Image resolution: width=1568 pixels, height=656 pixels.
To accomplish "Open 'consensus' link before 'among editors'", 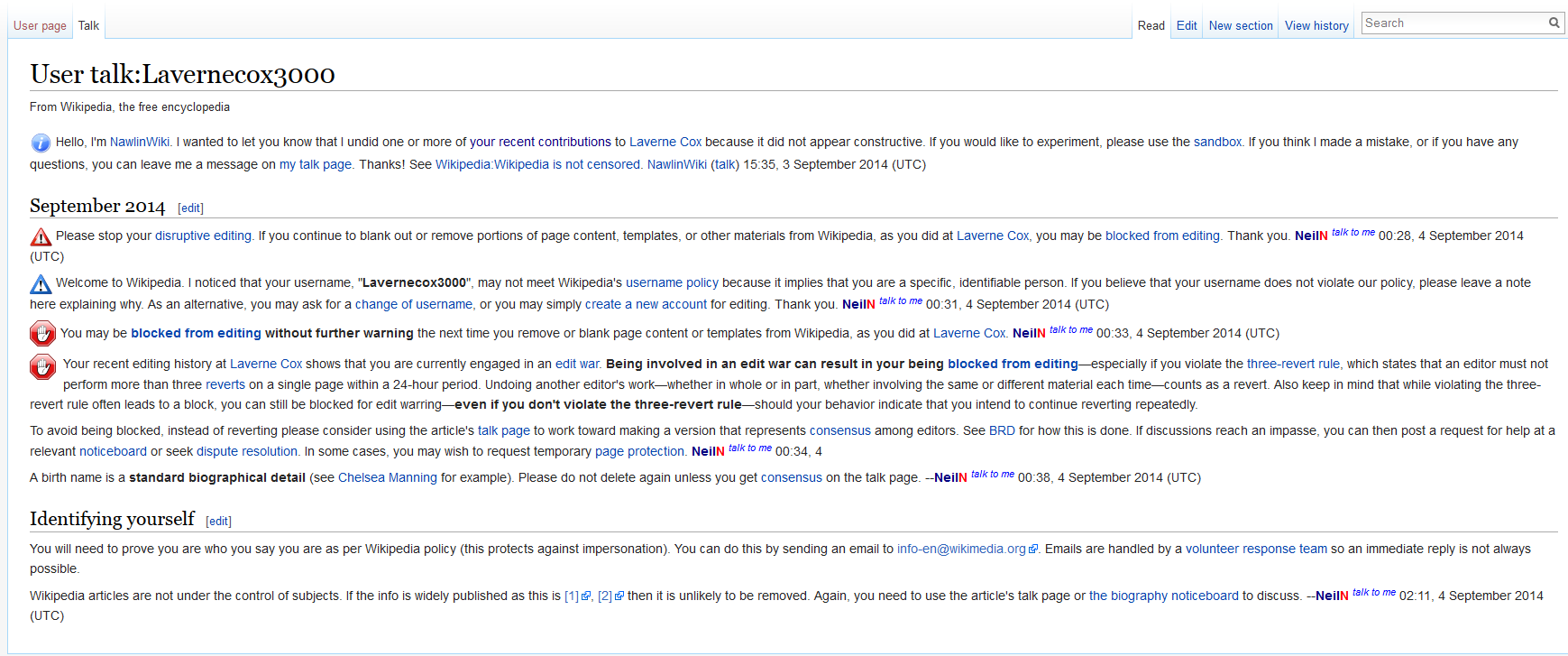I will [x=840, y=430].
